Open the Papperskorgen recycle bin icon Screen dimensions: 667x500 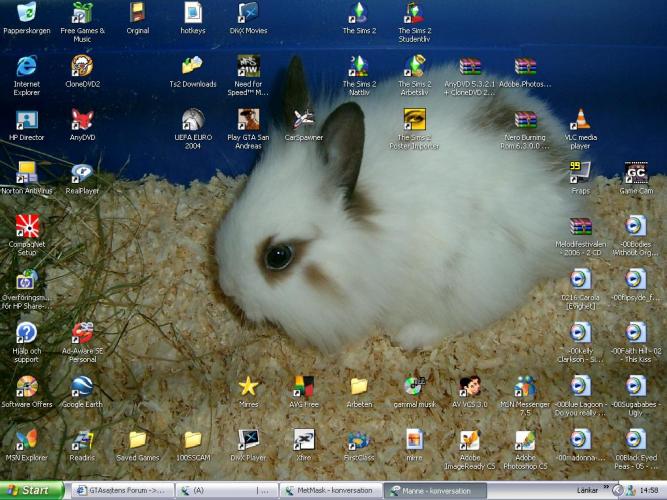tap(27, 13)
